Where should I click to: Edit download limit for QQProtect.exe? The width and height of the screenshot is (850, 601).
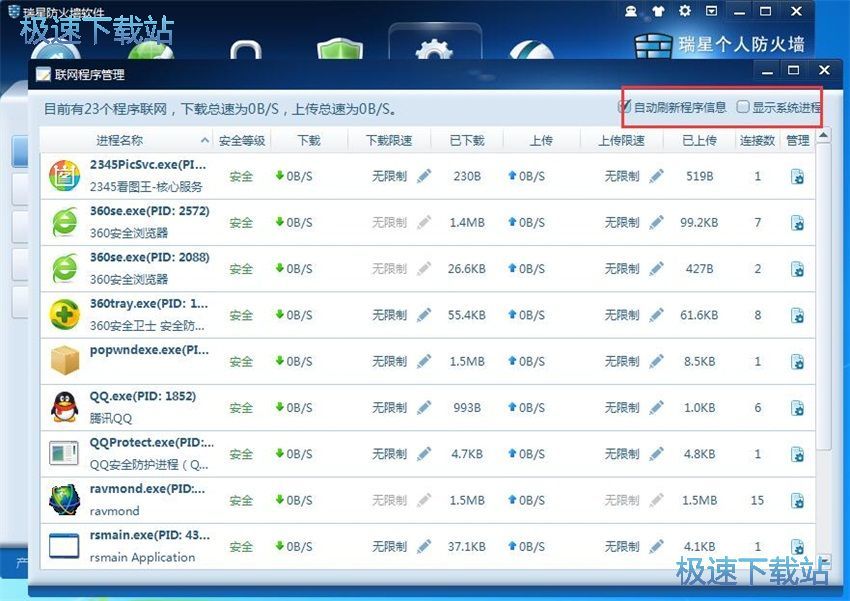[x=424, y=454]
